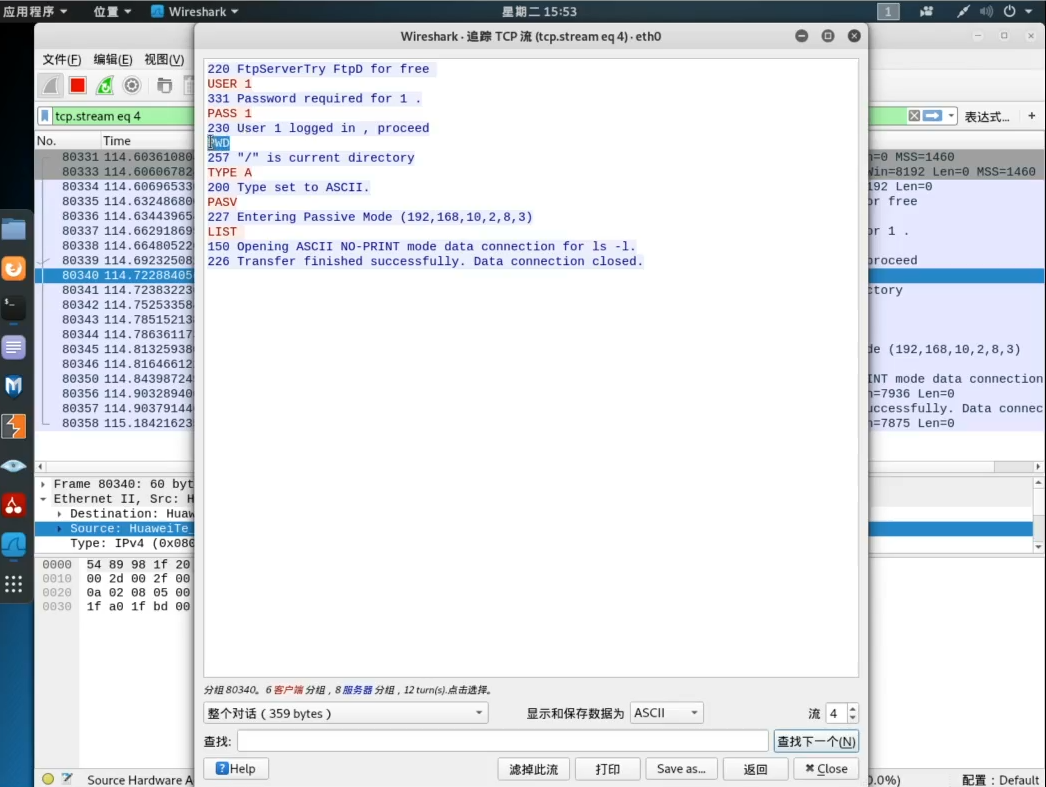Click the 查找 search input field
Image resolution: width=1046 pixels, height=787 pixels.
click(503, 741)
